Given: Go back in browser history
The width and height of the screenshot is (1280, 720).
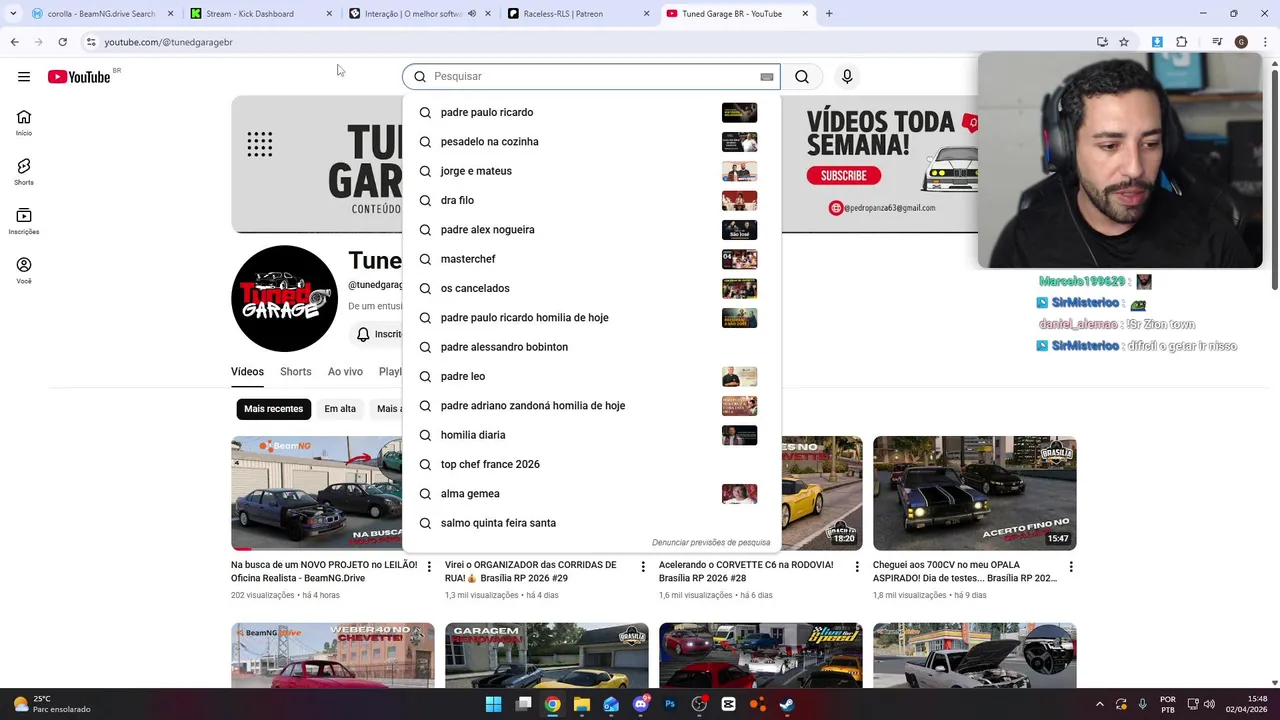Looking at the screenshot, I should 14,42.
